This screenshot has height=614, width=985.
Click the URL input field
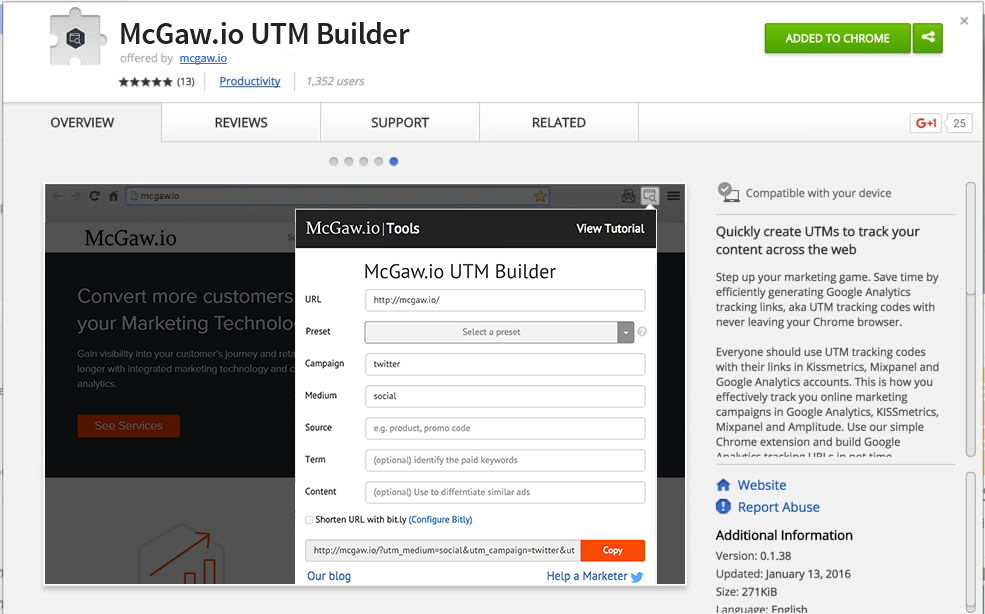pyautogui.click(x=505, y=300)
